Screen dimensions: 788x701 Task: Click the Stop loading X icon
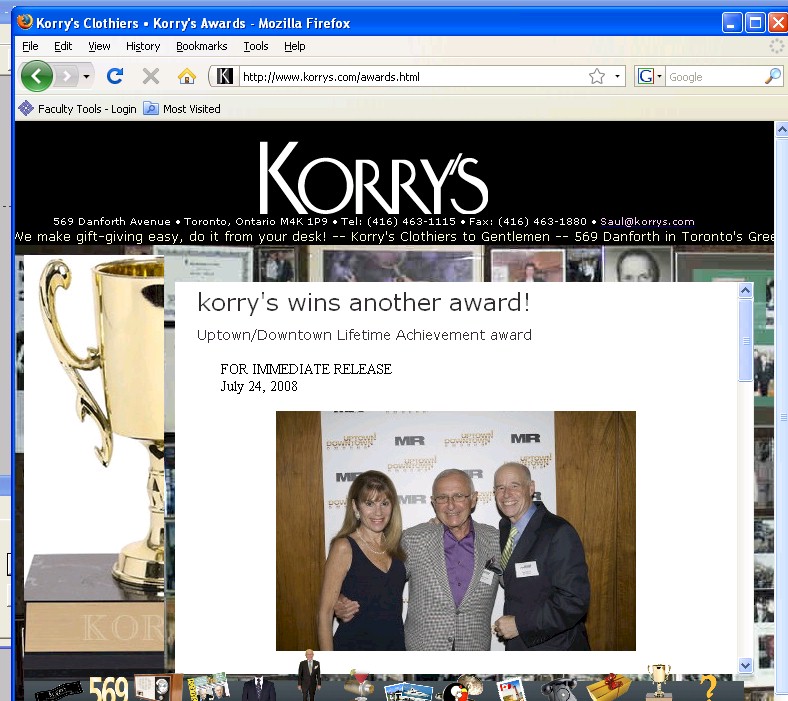click(151, 76)
